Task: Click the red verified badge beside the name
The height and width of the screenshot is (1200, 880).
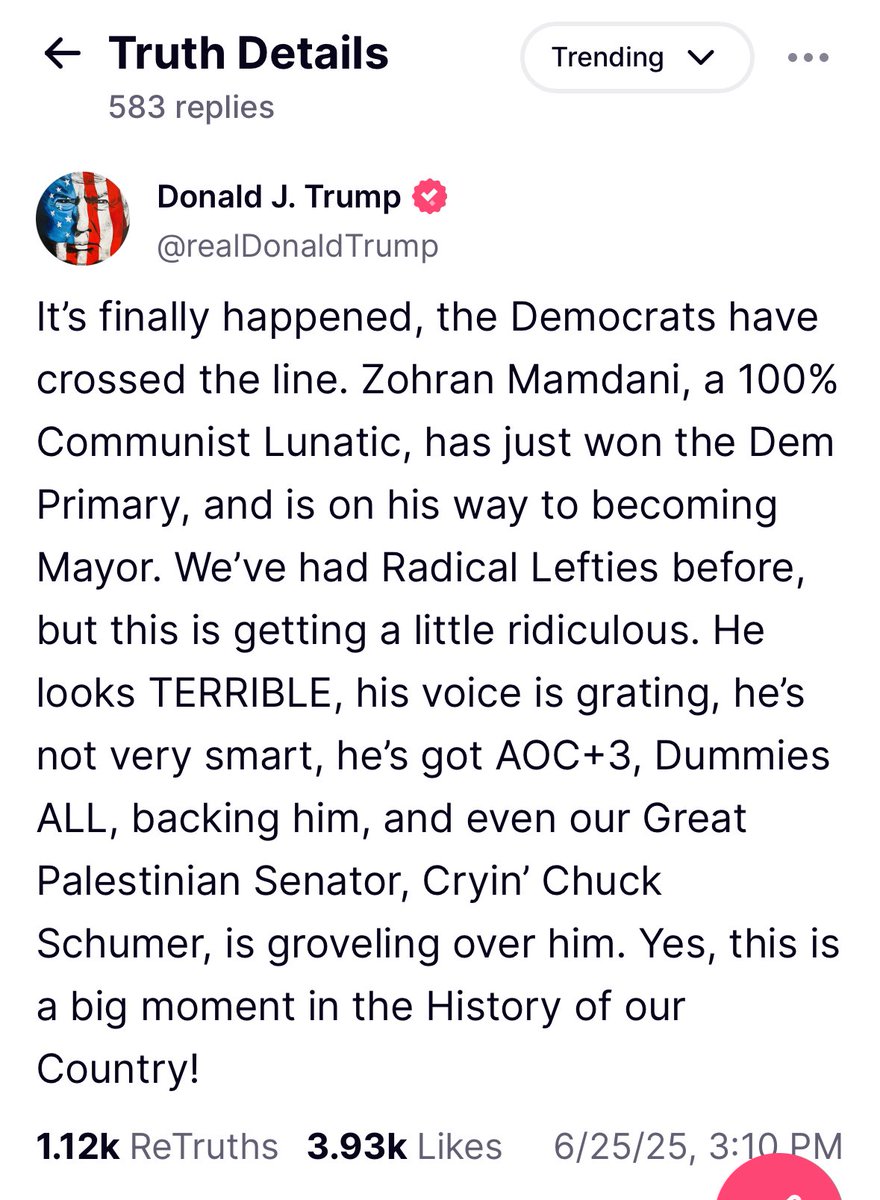Action: coord(430,198)
